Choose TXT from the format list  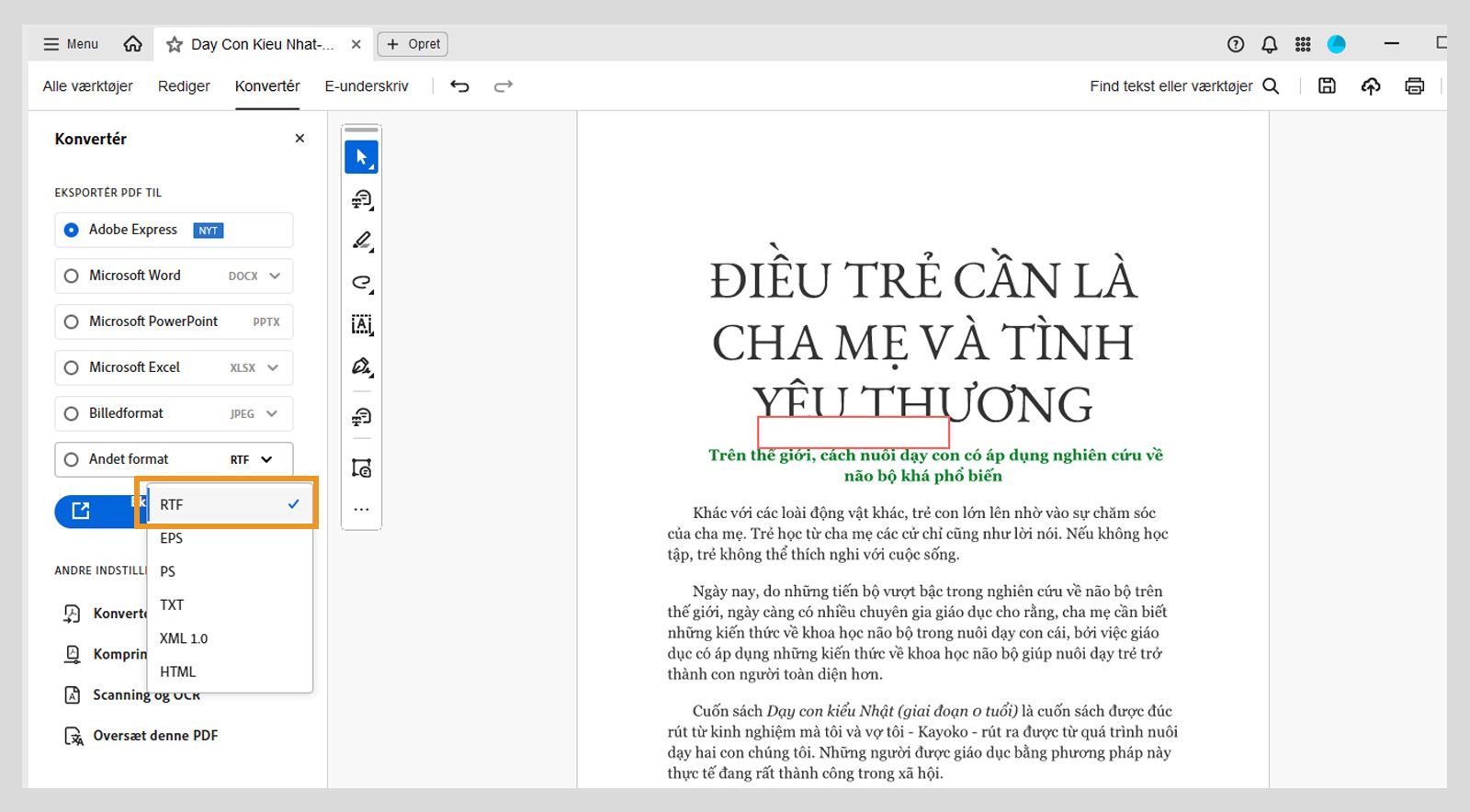(x=172, y=604)
